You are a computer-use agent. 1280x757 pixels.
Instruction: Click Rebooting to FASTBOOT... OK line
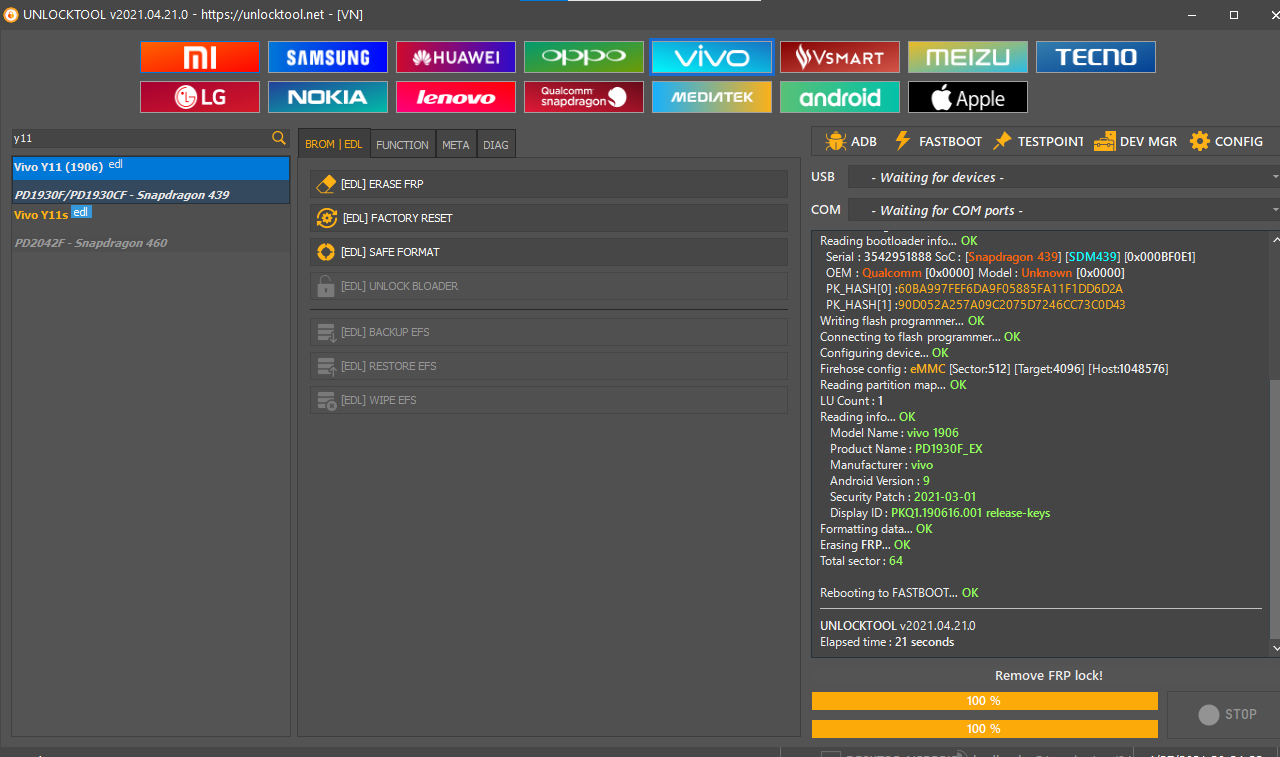point(899,593)
